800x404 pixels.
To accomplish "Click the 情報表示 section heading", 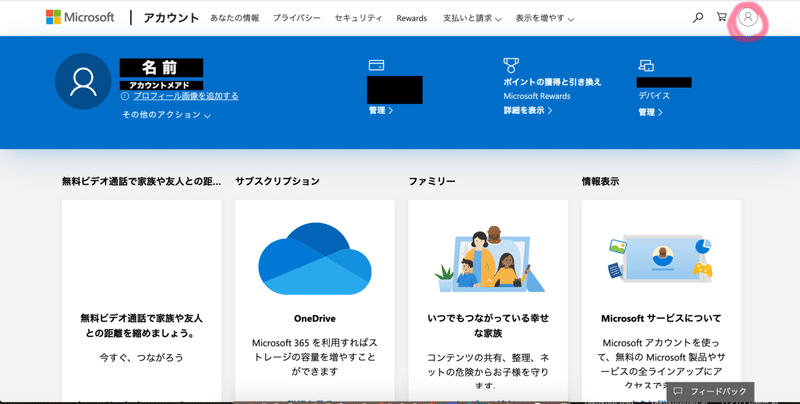I will (601, 181).
